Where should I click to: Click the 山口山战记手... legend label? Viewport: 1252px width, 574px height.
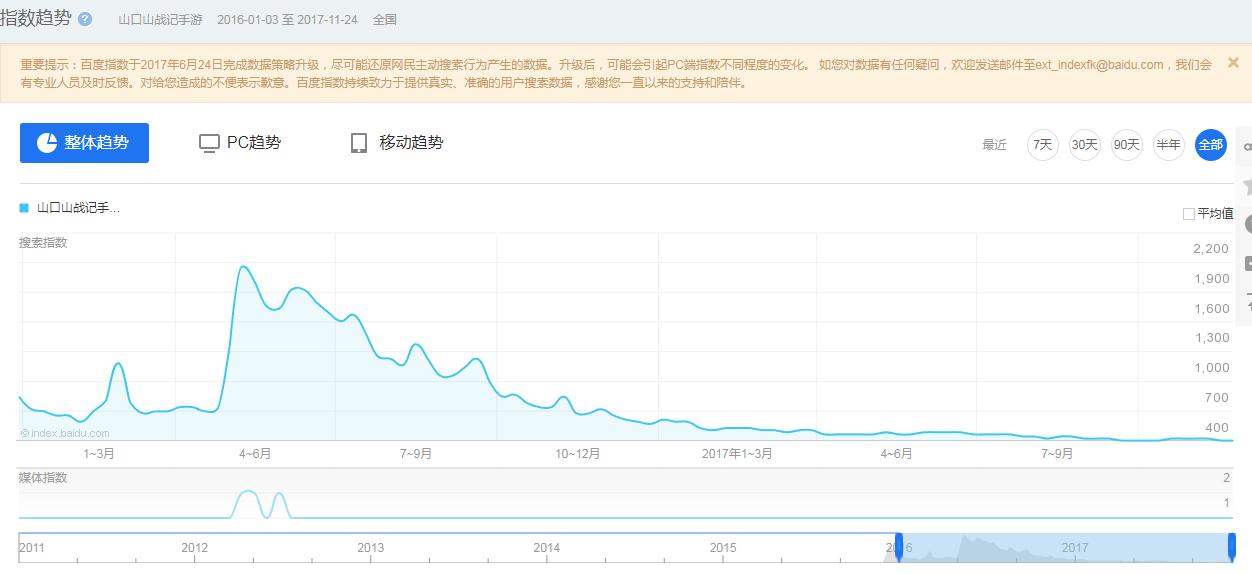78,208
